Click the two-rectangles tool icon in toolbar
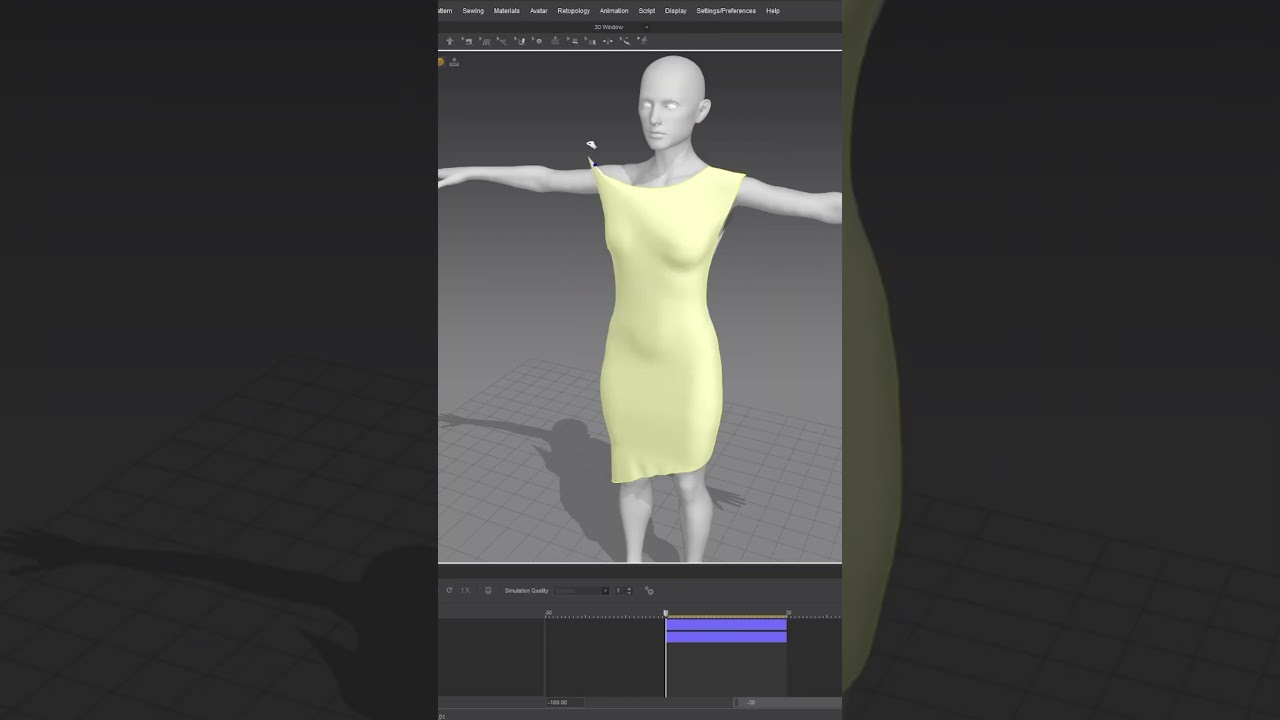The width and height of the screenshot is (1280, 720). tap(590, 42)
